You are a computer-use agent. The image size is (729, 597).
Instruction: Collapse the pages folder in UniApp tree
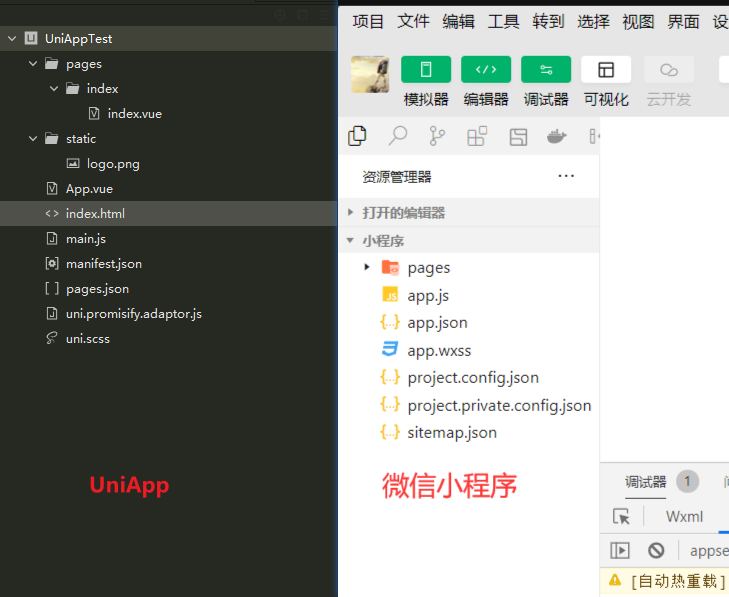point(33,63)
